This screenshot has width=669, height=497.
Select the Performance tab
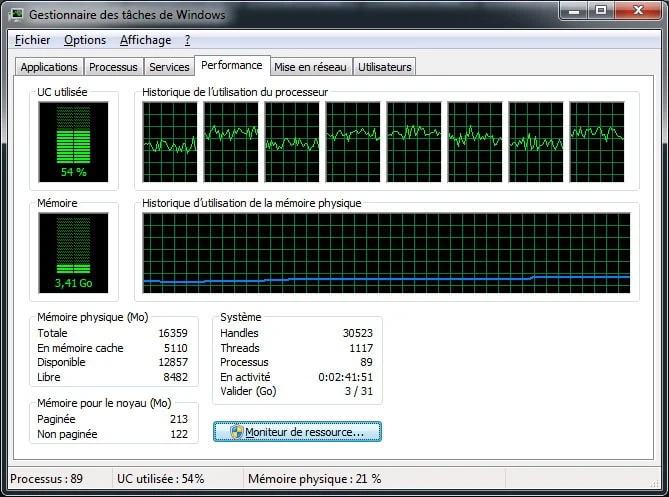(x=231, y=65)
